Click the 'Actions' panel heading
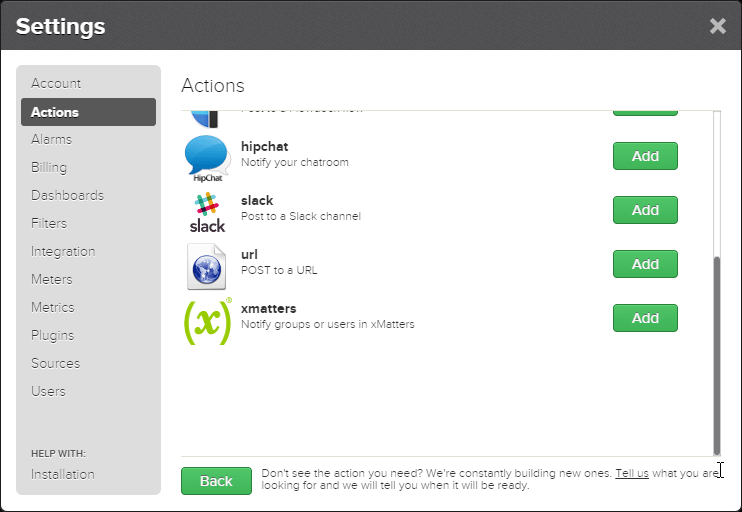 [x=213, y=86]
